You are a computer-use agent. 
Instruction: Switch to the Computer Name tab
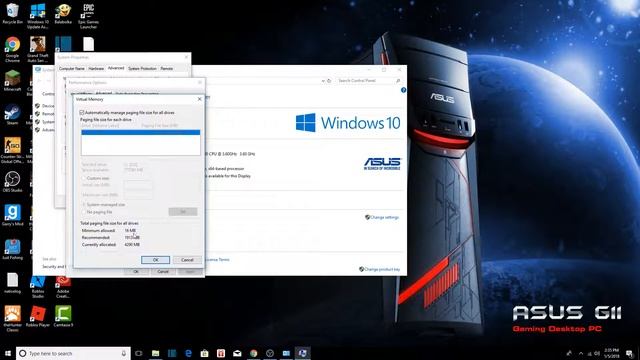tap(72, 69)
